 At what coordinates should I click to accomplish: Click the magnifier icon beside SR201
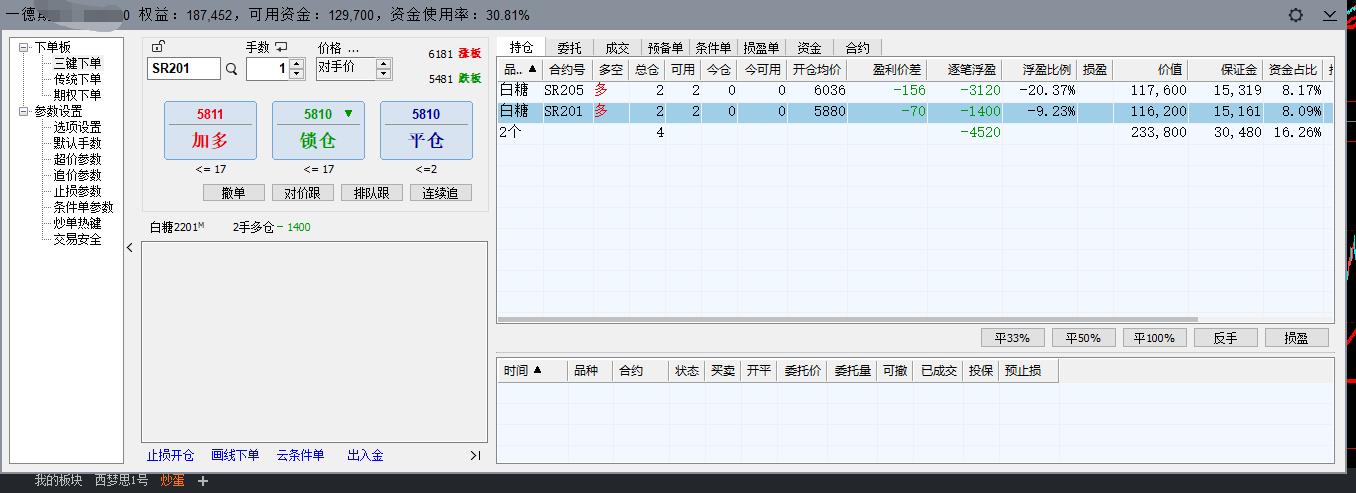click(x=232, y=69)
